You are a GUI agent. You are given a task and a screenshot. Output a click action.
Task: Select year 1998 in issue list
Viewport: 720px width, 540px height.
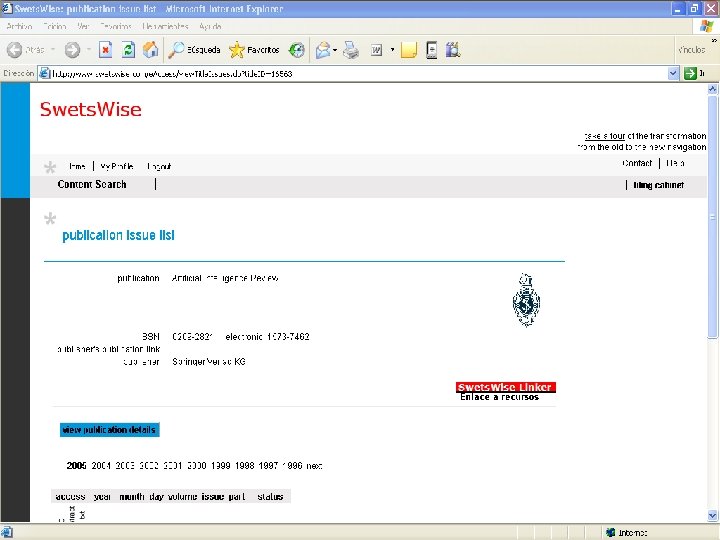pyautogui.click(x=244, y=466)
